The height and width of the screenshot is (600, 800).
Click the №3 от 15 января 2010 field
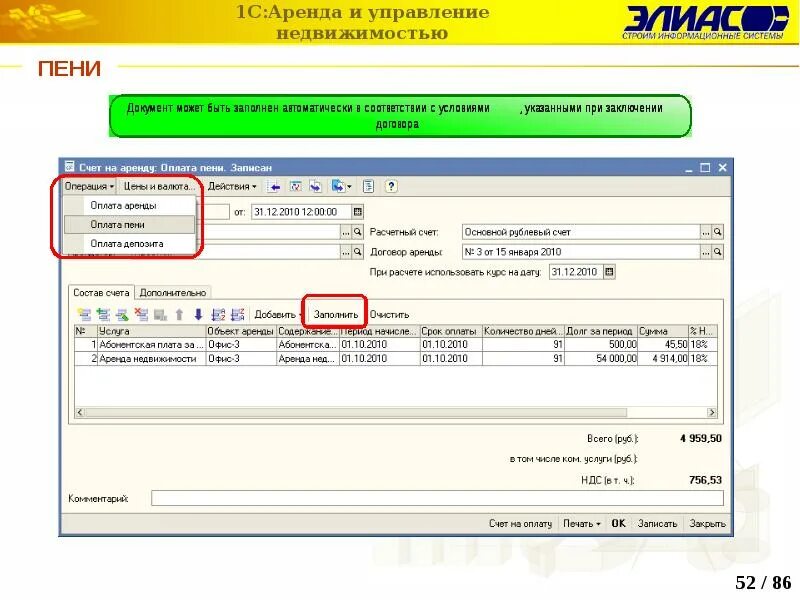pos(581,252)
